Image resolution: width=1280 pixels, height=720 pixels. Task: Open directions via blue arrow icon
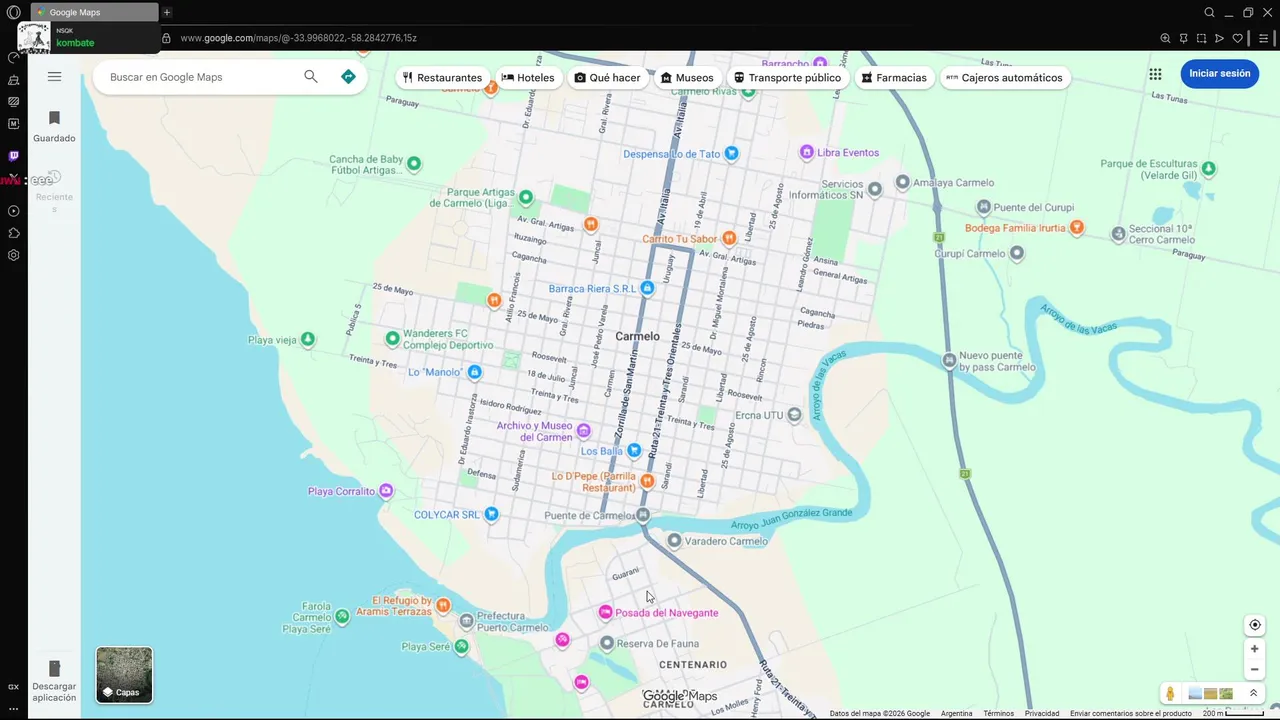click(x=348, y=77)
